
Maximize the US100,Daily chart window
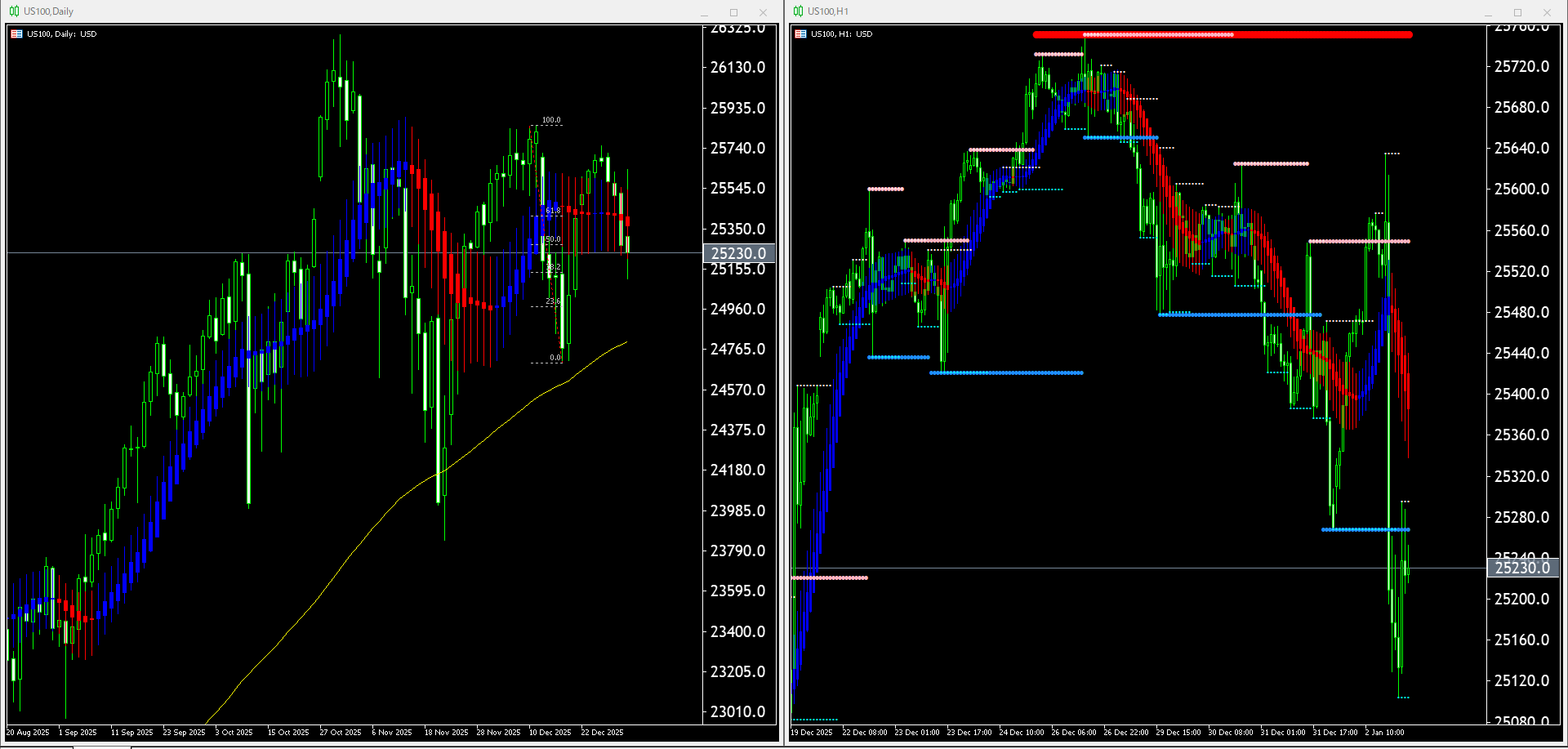(733, 12)
